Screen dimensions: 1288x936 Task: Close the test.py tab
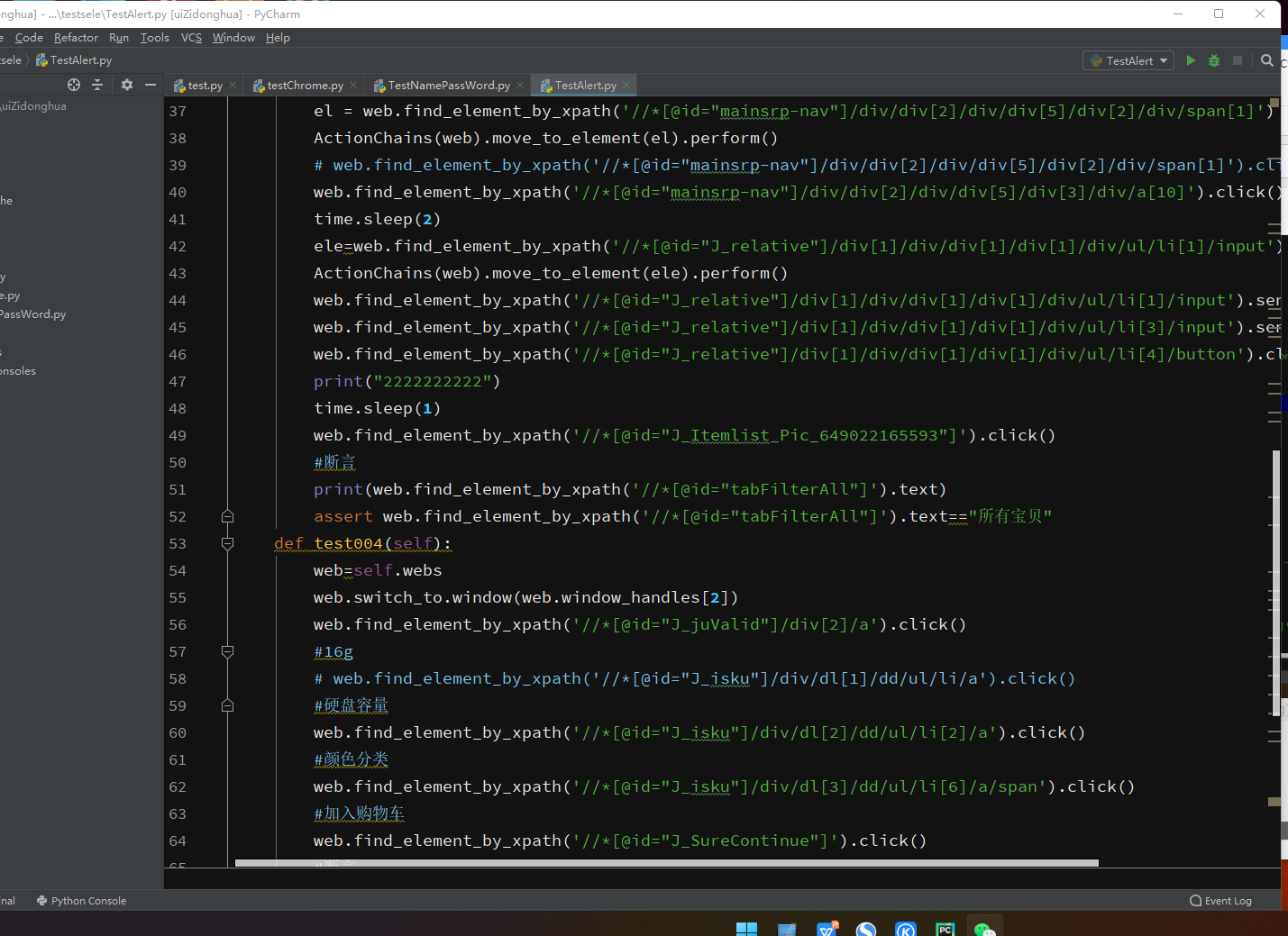click(x=233, y=85)
